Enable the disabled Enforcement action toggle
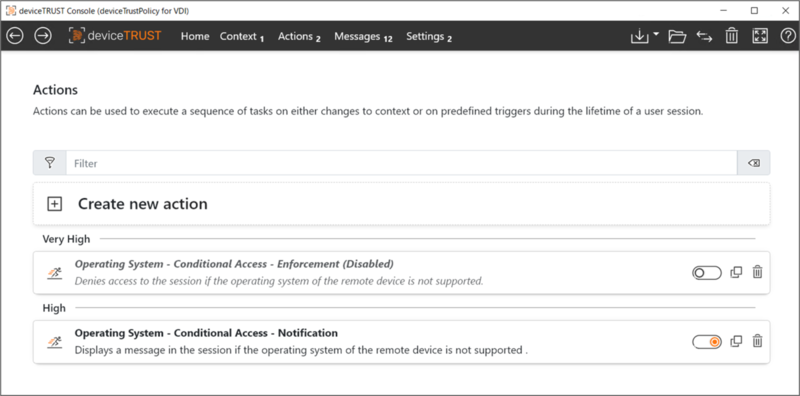Image resolution: width=800 pixels, height=396 pixels. coord(707,273)
